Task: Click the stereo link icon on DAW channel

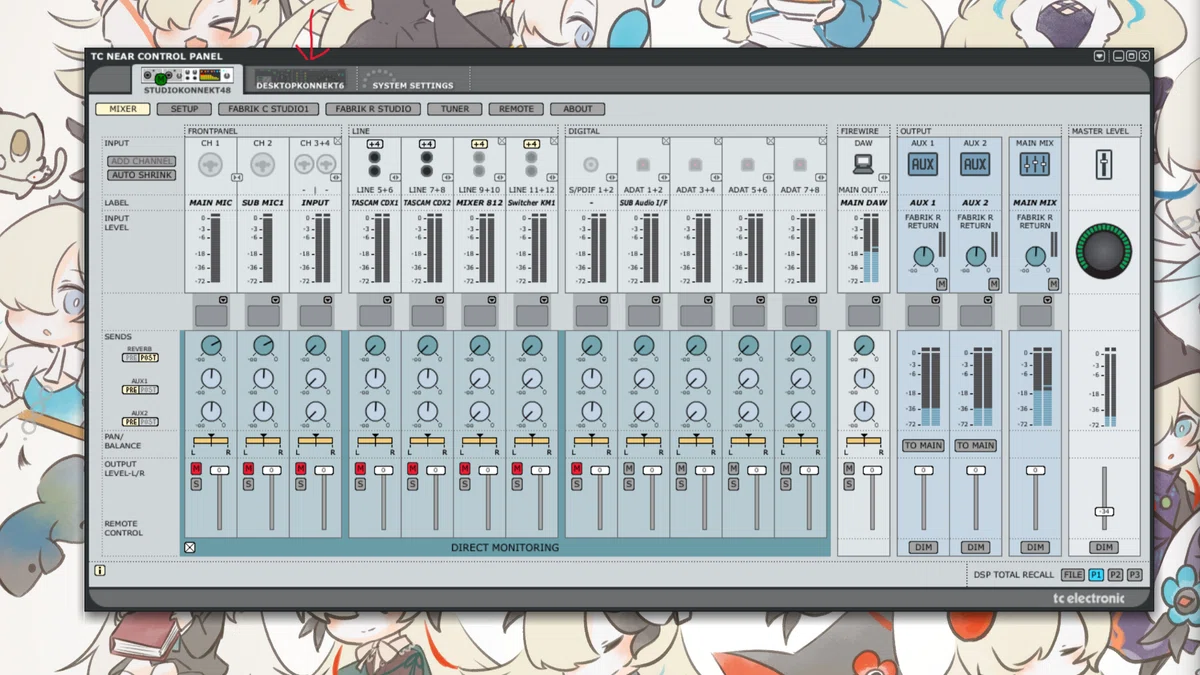Action: (x=885, y=178)
